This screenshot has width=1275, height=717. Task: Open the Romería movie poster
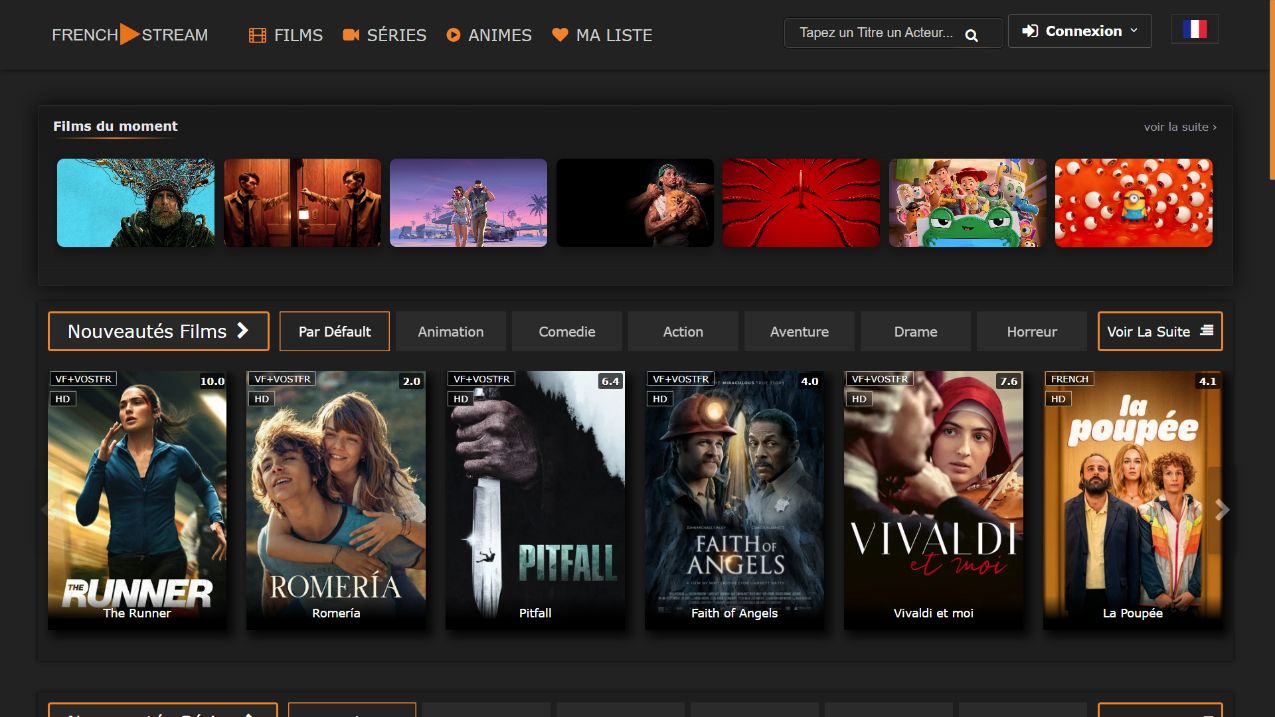point(336,500)
